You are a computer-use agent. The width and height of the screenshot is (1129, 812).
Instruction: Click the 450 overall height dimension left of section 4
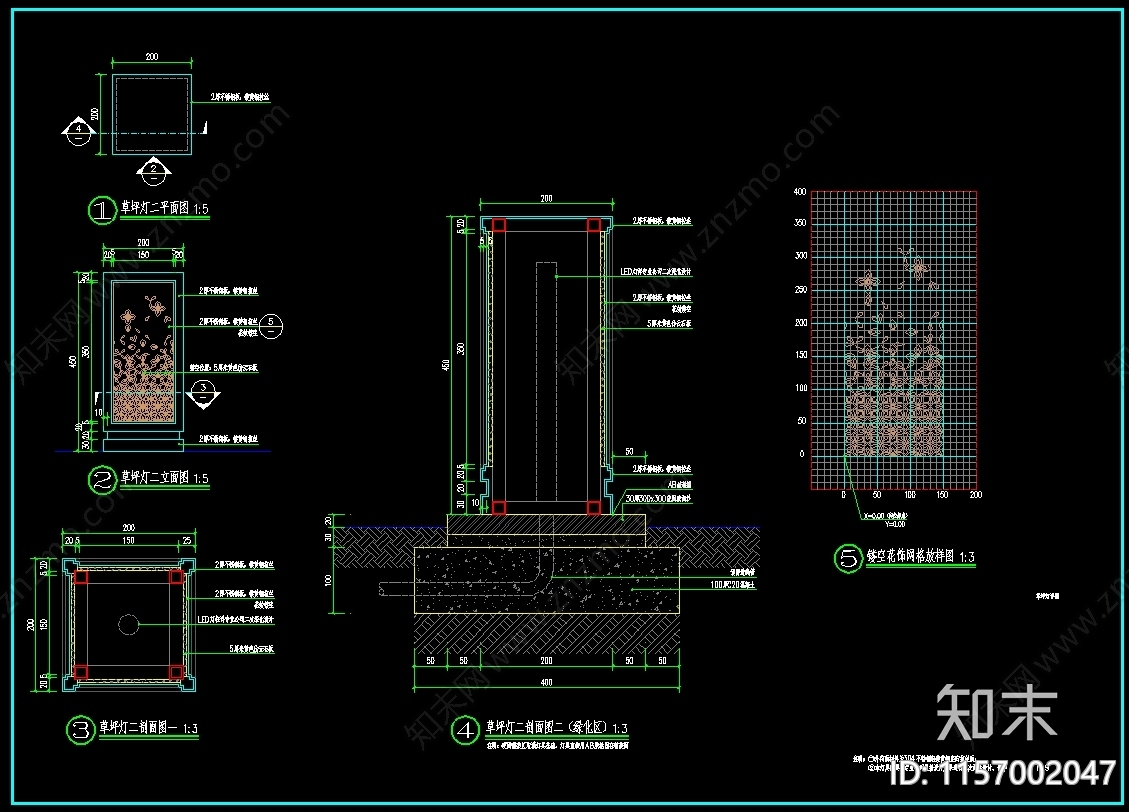pos(446,366)
